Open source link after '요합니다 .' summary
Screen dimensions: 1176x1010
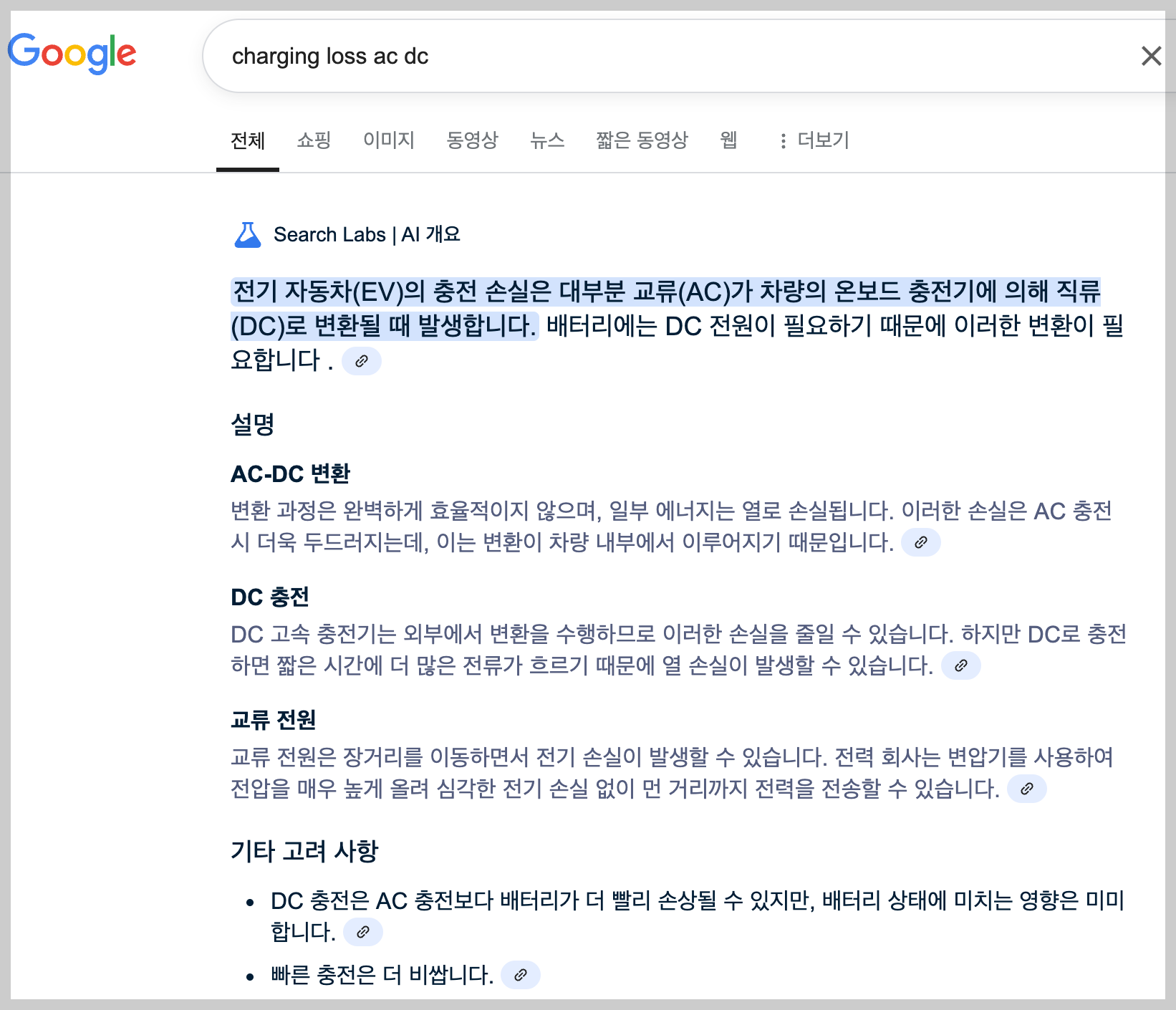pos(362,361)
